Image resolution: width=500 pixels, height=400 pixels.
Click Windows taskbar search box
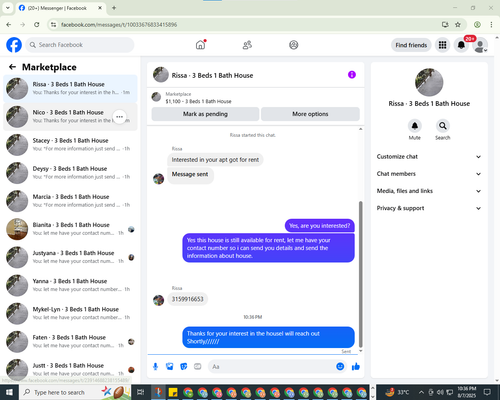pos(75,392)
